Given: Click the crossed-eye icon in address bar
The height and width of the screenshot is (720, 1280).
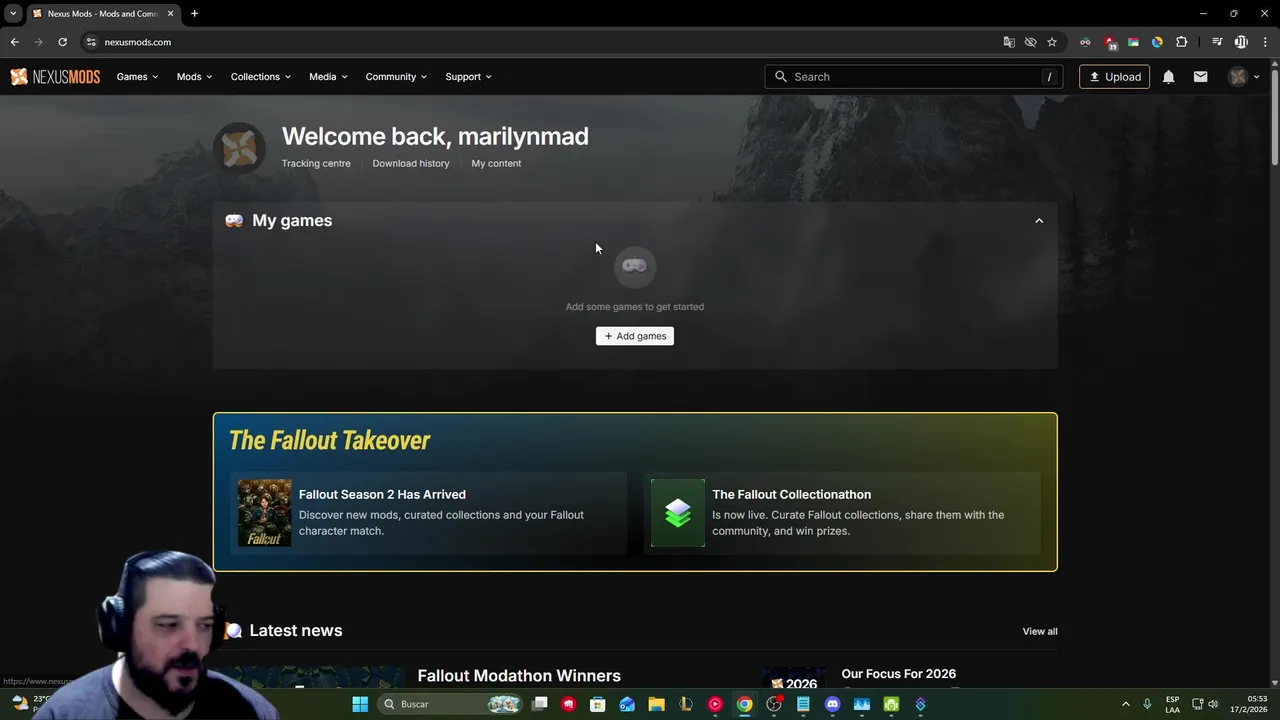Looking at the screenshot, I should click(1030, 42).
